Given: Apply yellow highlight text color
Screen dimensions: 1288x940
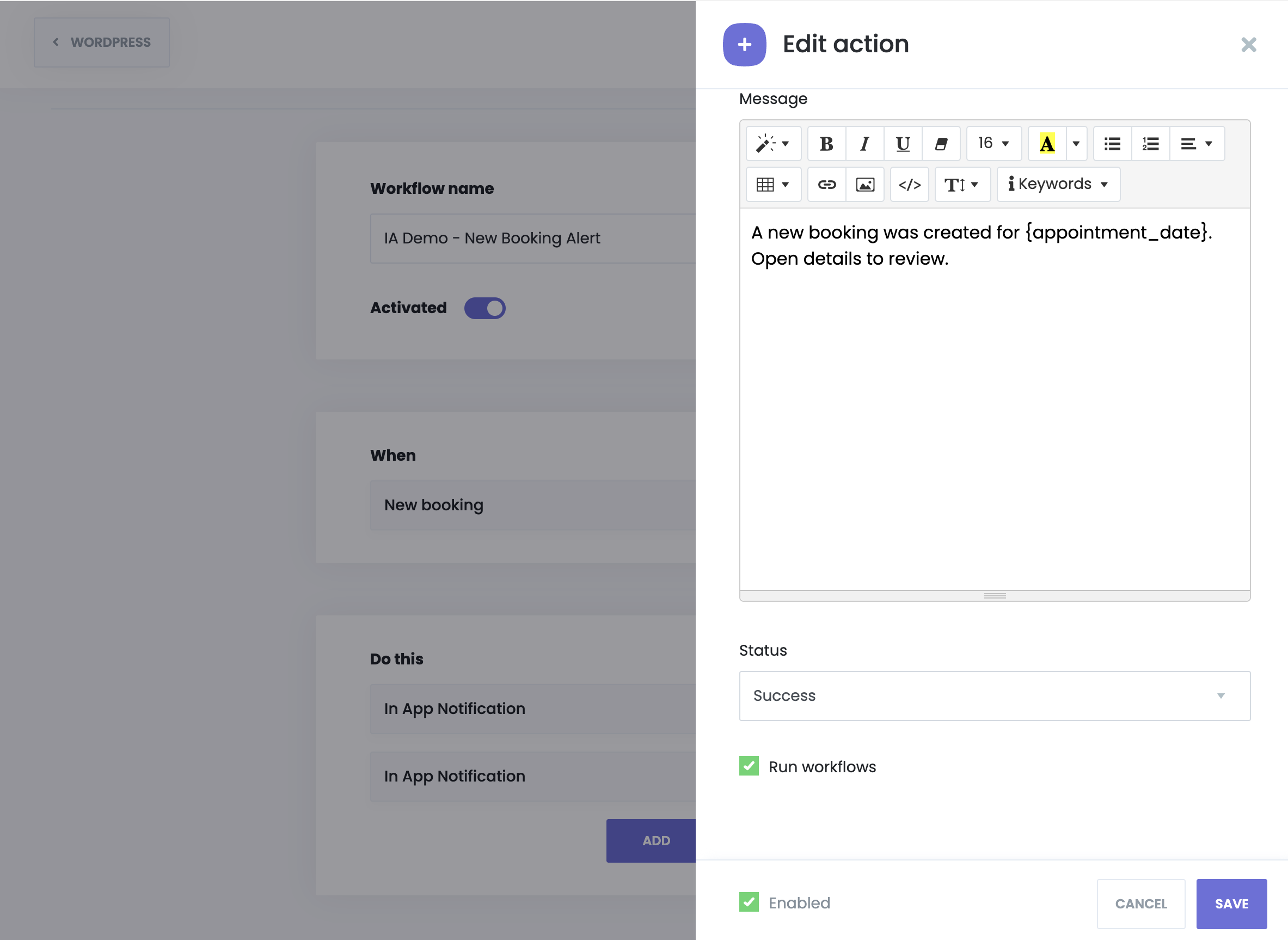Looking at the screenshot, I should tap(1047, 143).
